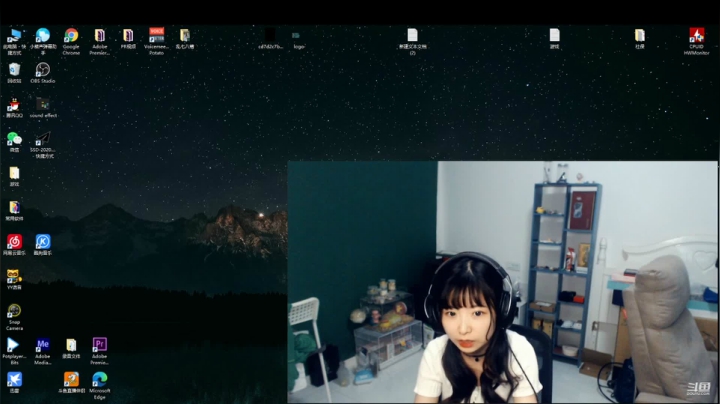Launch Microsoft Edge from the desktop
Screen dimensions: 720x404
pos(100,379)
